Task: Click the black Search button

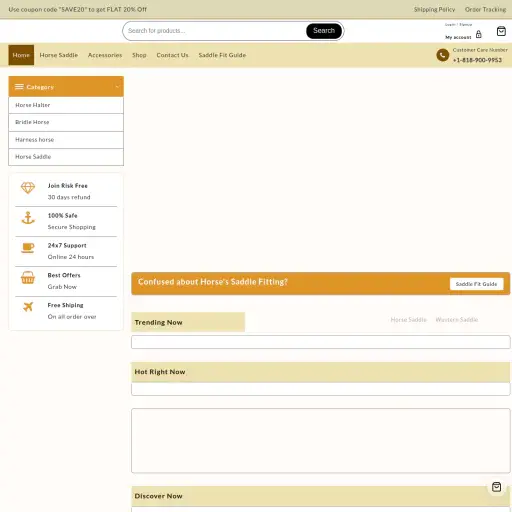Action: [x=324, y=31]
